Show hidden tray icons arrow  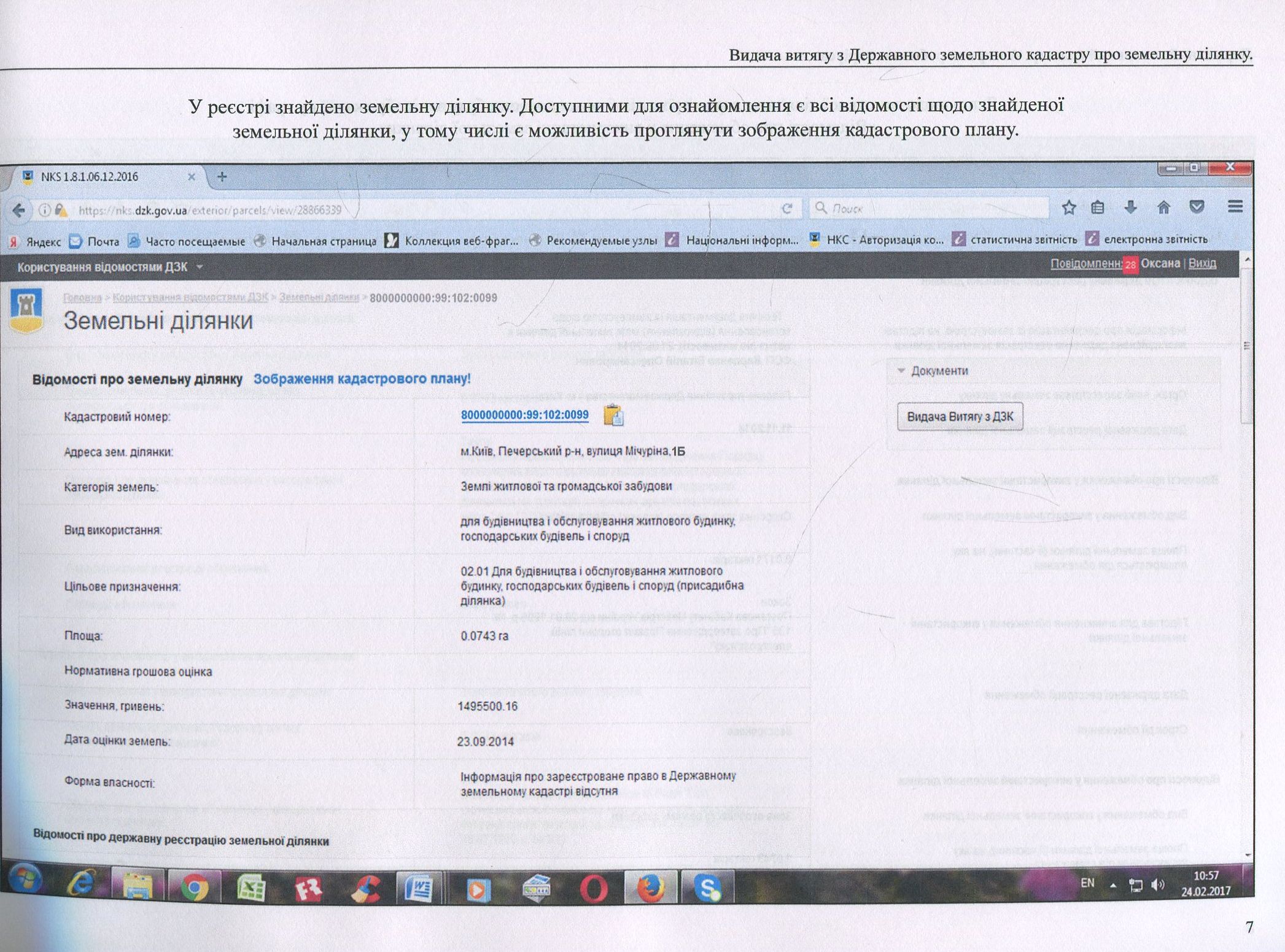point(1112,885)
